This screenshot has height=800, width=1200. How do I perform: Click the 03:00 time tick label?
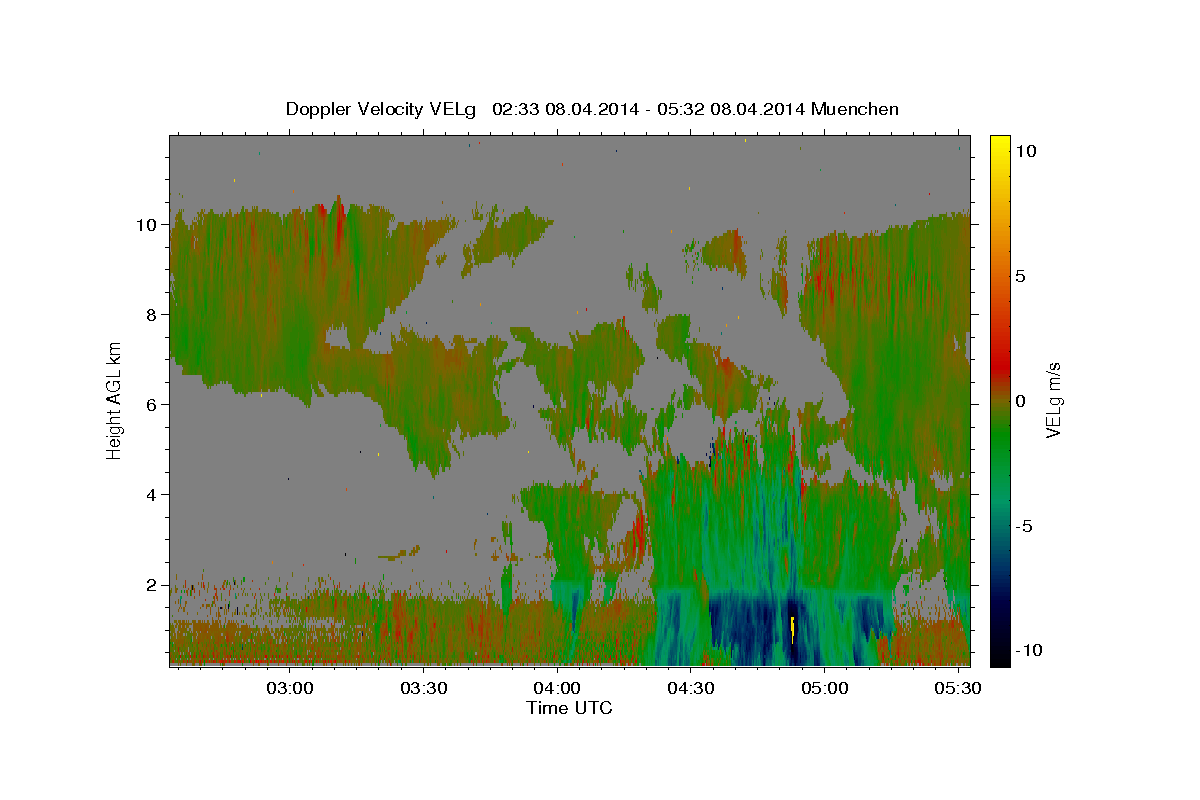(x=291, y=689)
